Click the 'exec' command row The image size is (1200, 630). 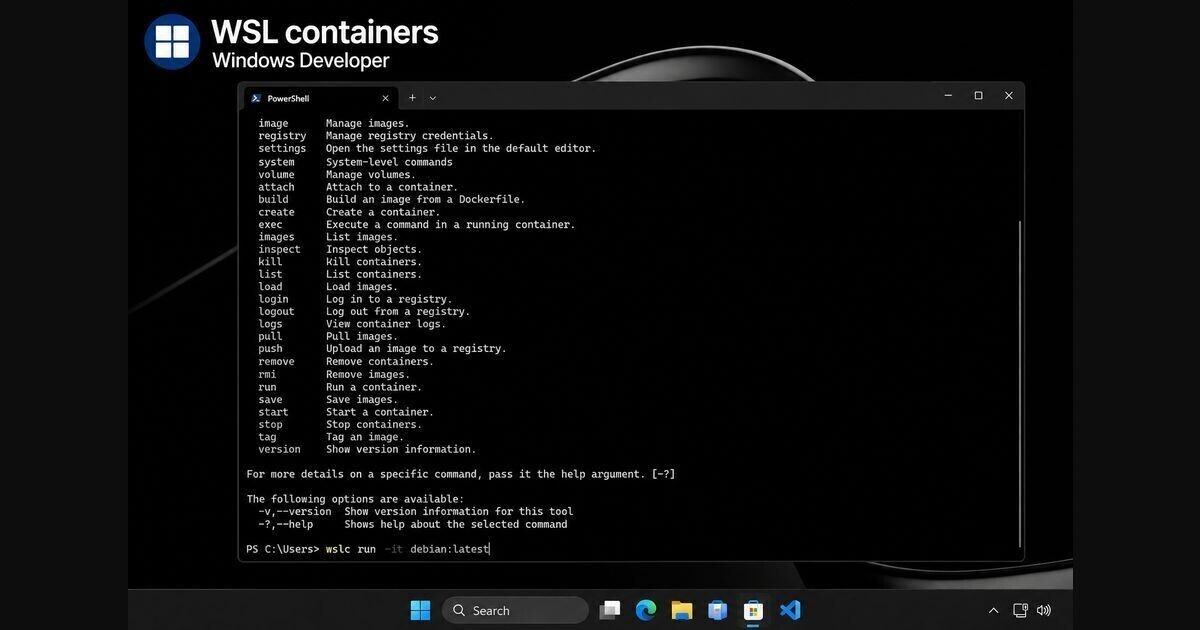click(417, 225)
